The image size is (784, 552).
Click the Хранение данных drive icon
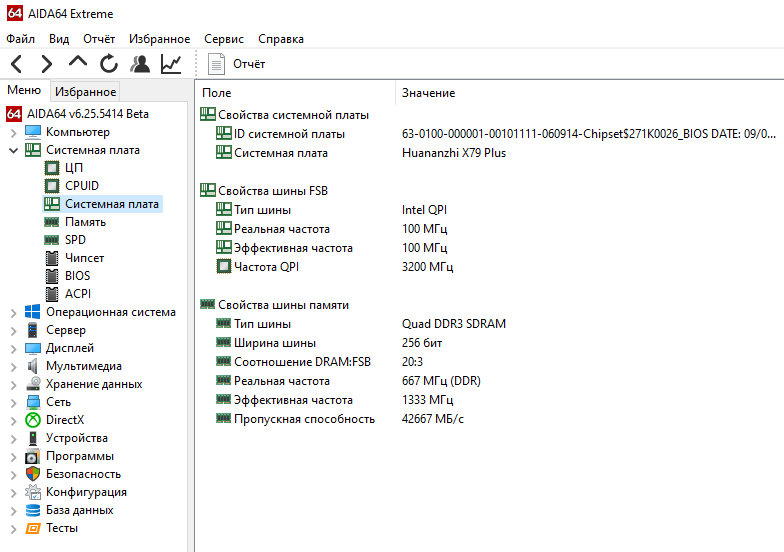pyautogui.click(x=33, y=384)
